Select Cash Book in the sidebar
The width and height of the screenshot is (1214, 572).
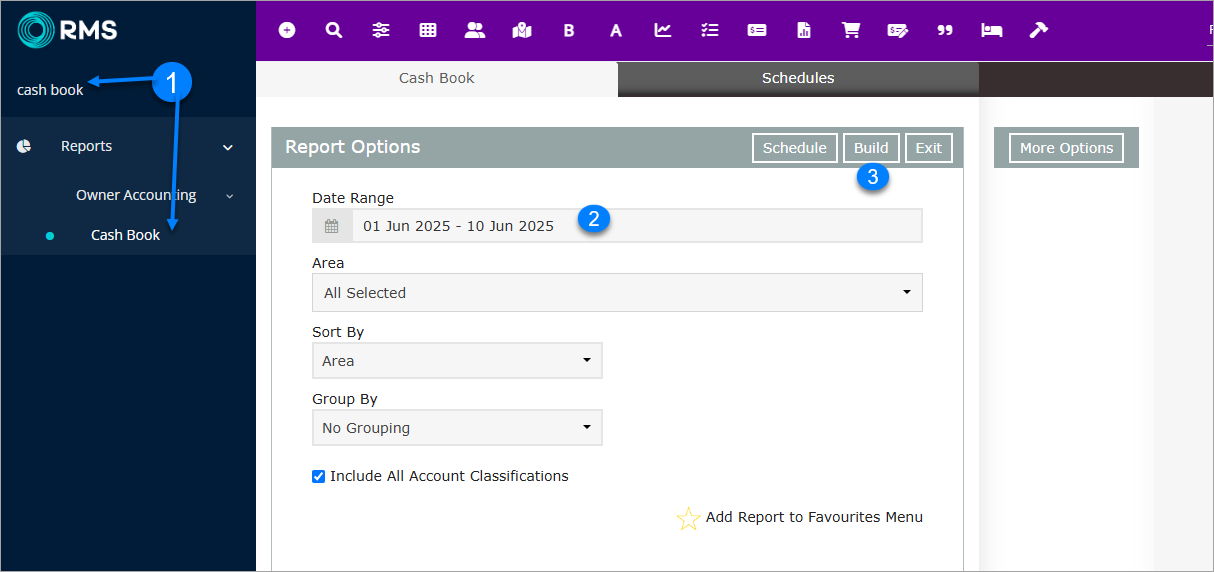tap(125, 235)
